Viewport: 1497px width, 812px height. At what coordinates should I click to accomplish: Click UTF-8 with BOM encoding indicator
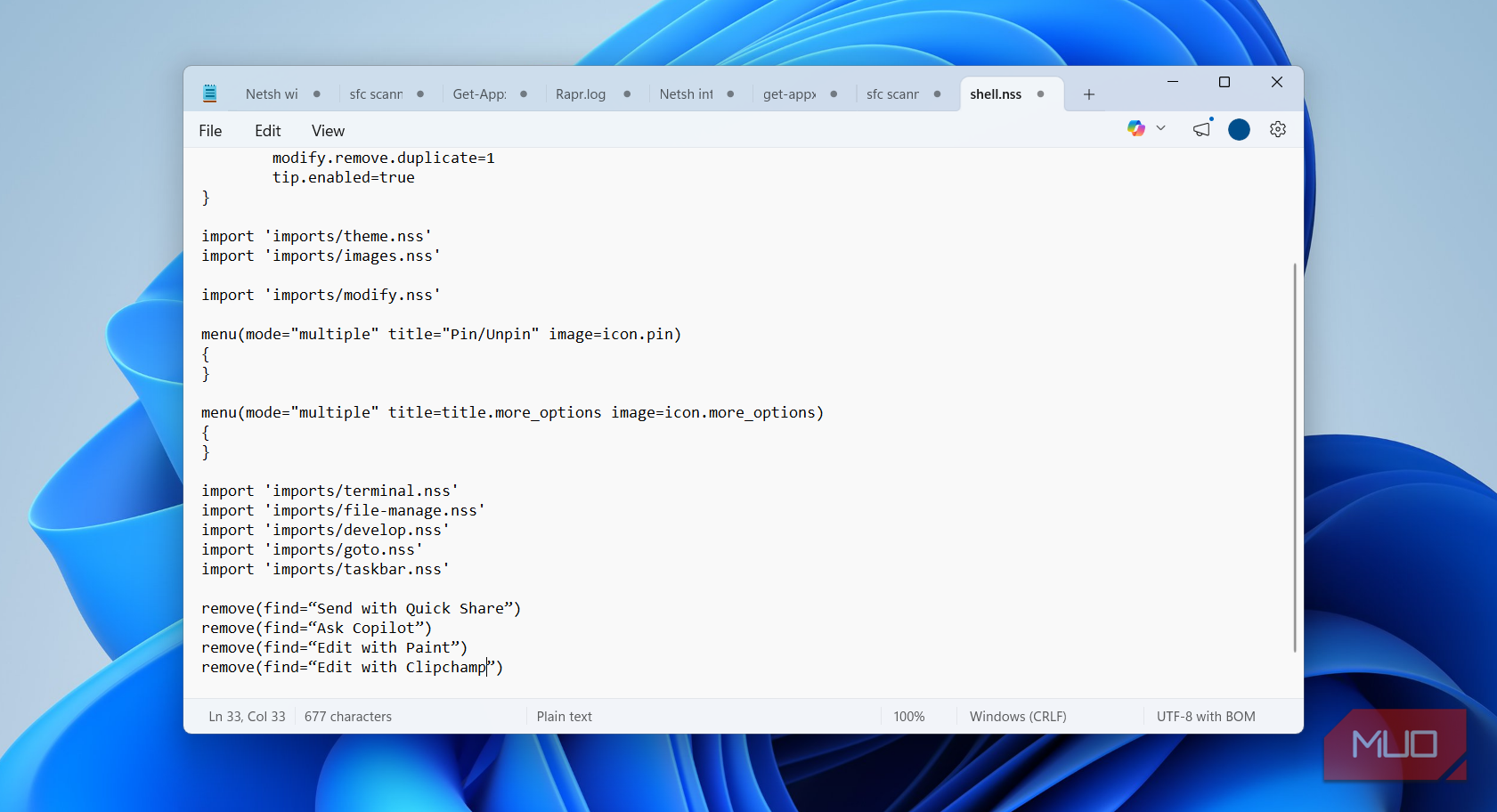1206,717
